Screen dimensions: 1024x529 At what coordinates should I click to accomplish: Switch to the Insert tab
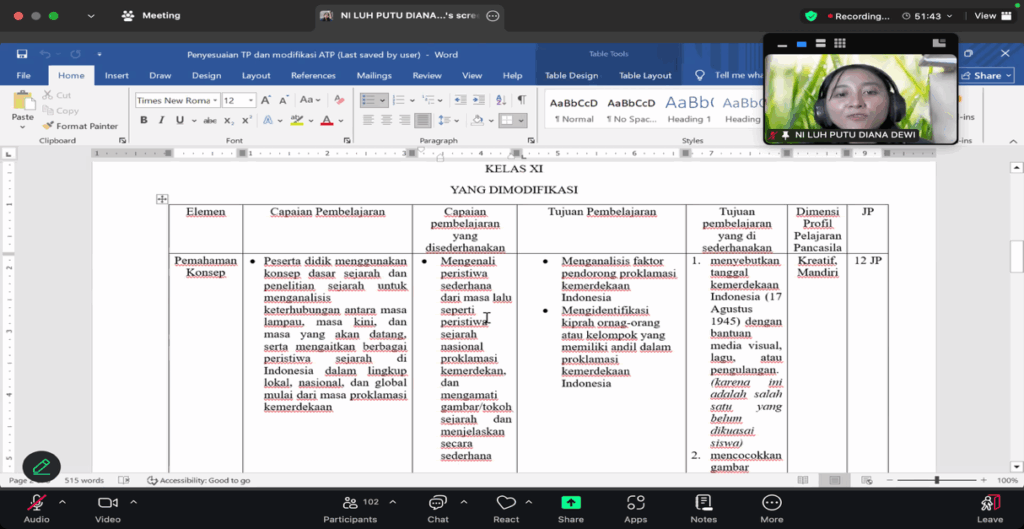117,76
